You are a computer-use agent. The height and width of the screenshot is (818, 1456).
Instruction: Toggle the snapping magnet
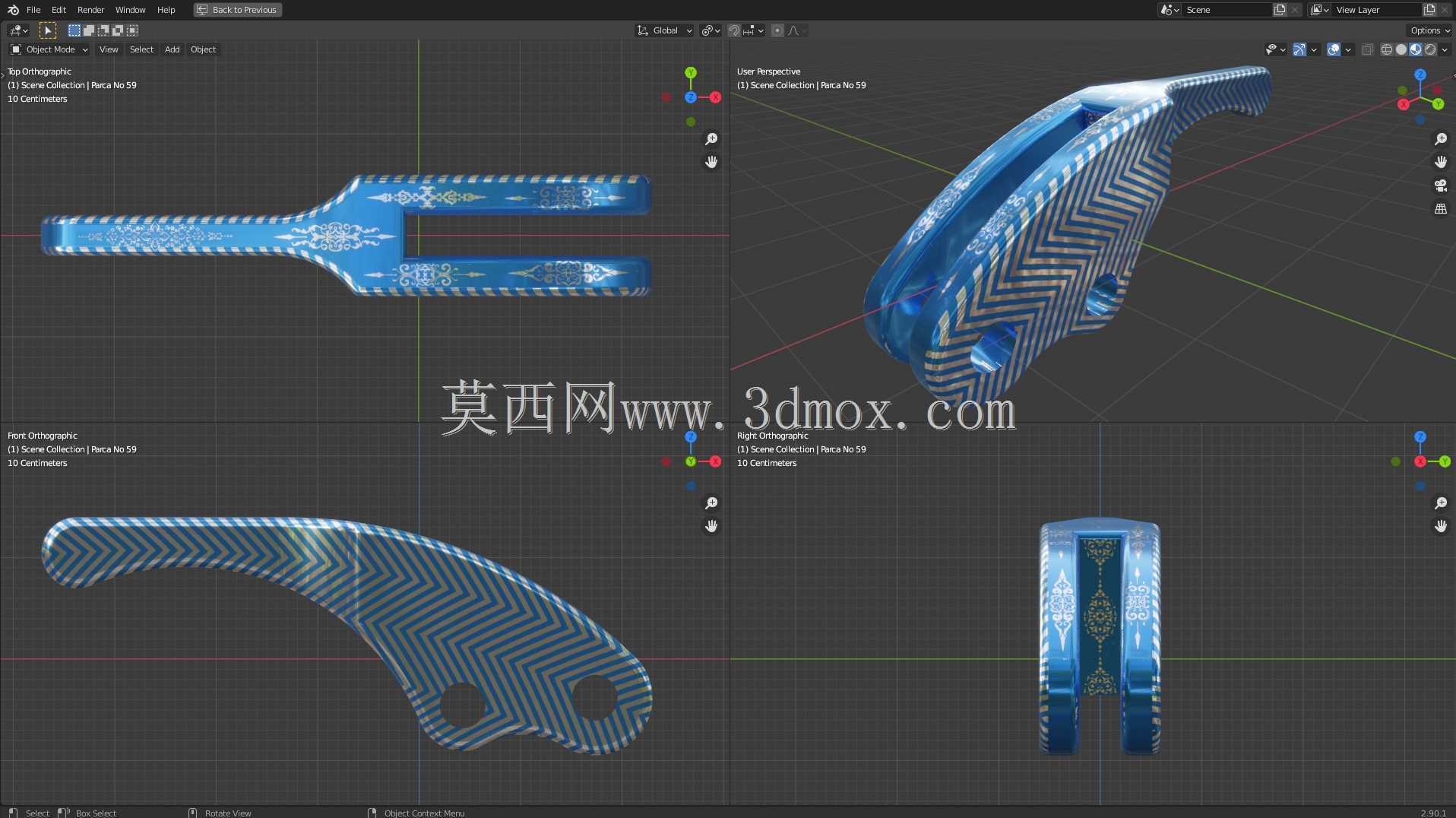734,30
